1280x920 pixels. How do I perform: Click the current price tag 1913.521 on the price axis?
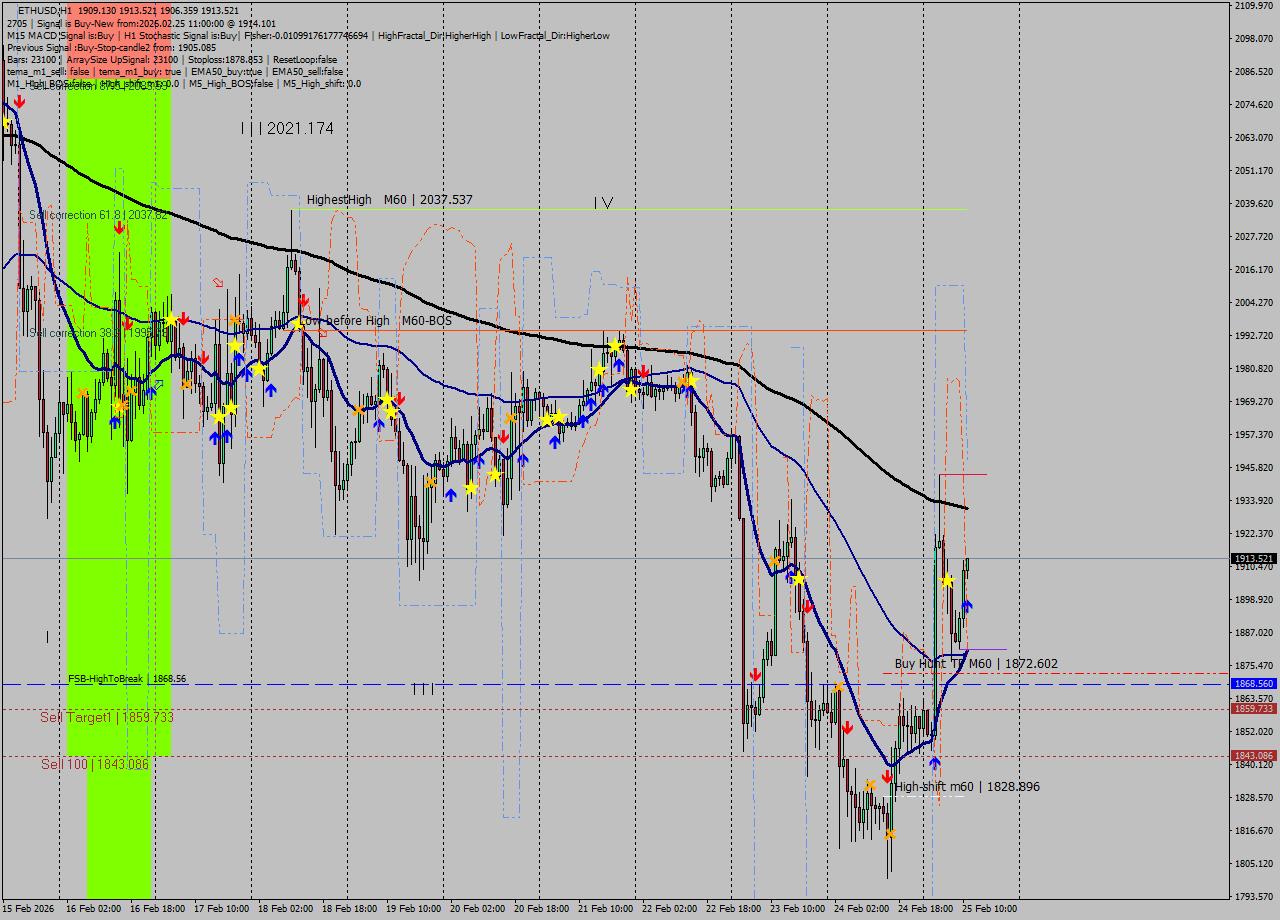click(1253, 559)
